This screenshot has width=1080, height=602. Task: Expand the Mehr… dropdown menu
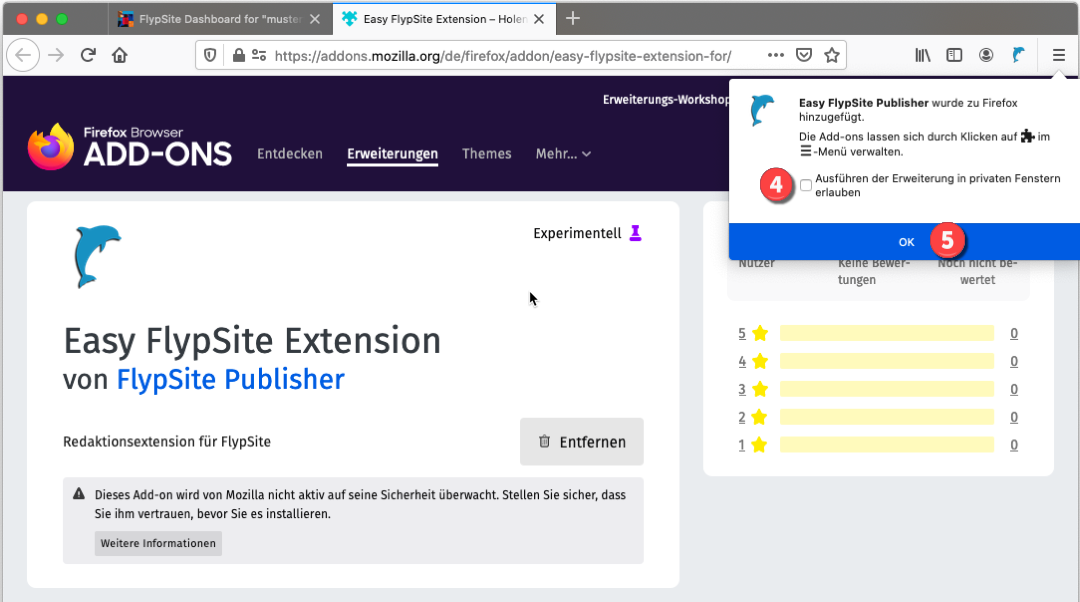[x=563, y=154]
